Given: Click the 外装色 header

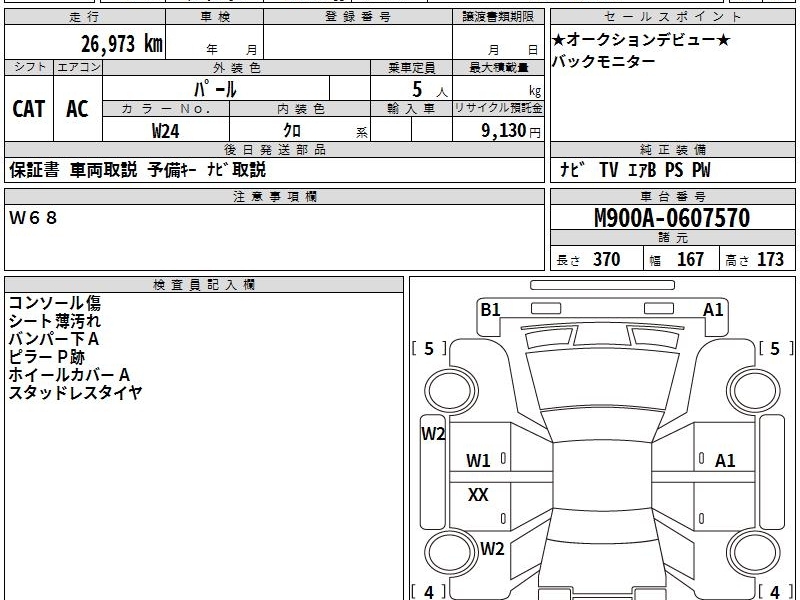Looking at the screenshot, I should click(x=237, y=67).
